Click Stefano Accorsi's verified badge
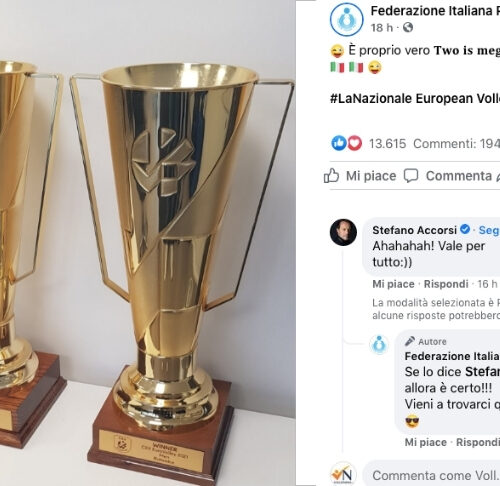 [465, 229]
